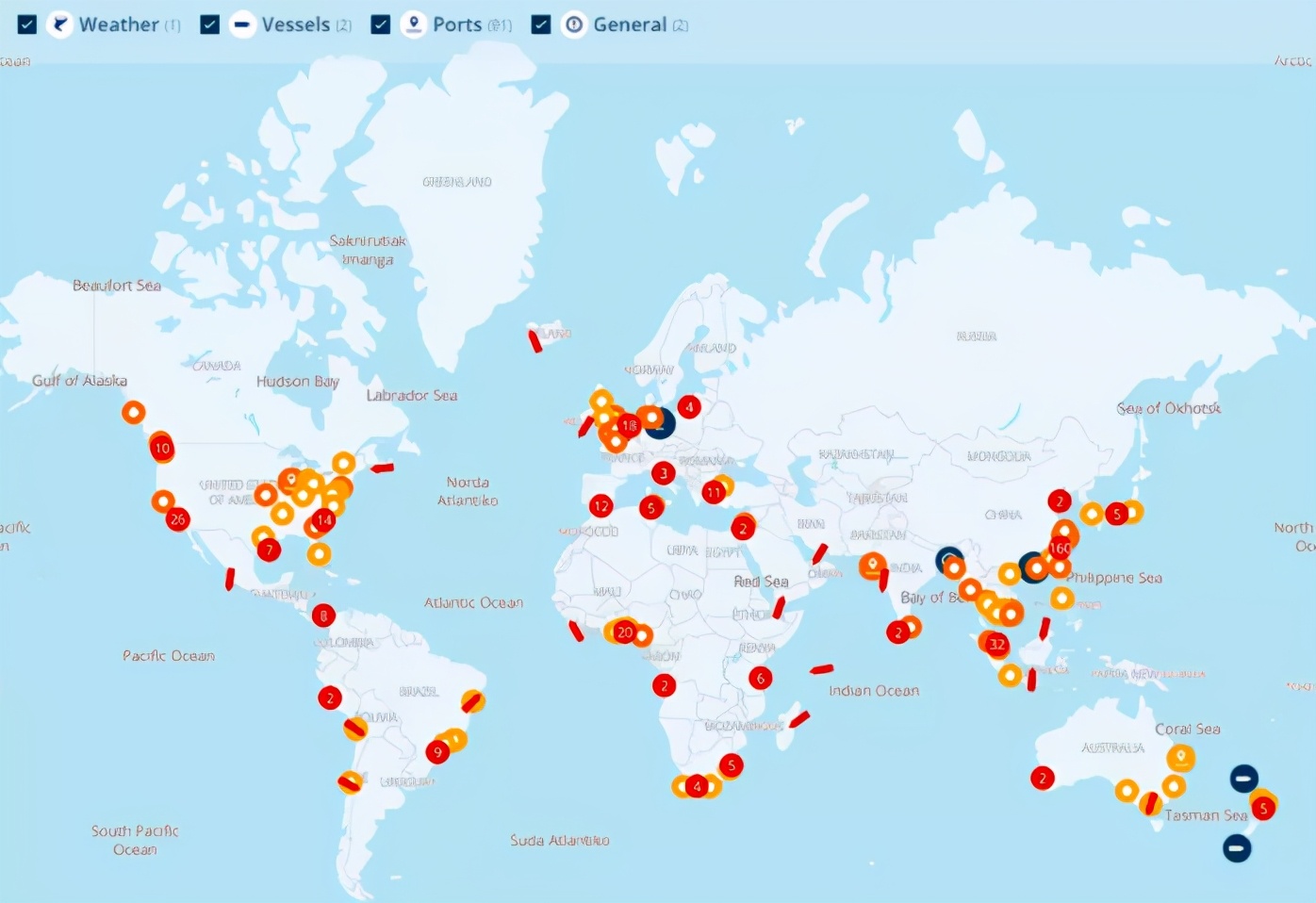1316x903 pixels.
Task: Open the cluster of 4 in the Baltic
Action: [689, 407]
